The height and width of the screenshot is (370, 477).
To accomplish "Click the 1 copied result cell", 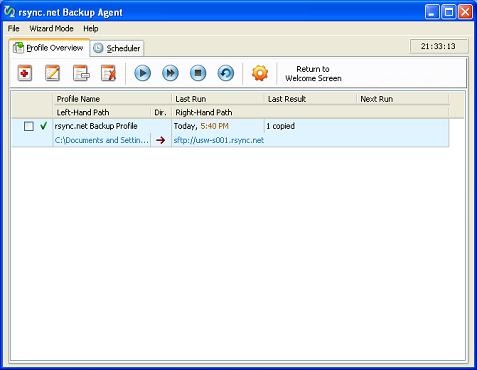I will (280, 126).
